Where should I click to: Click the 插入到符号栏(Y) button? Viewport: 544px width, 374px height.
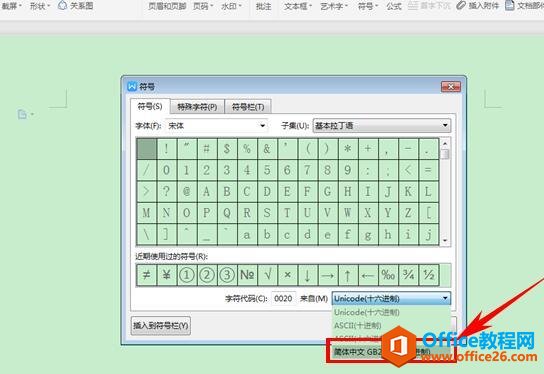161,325
